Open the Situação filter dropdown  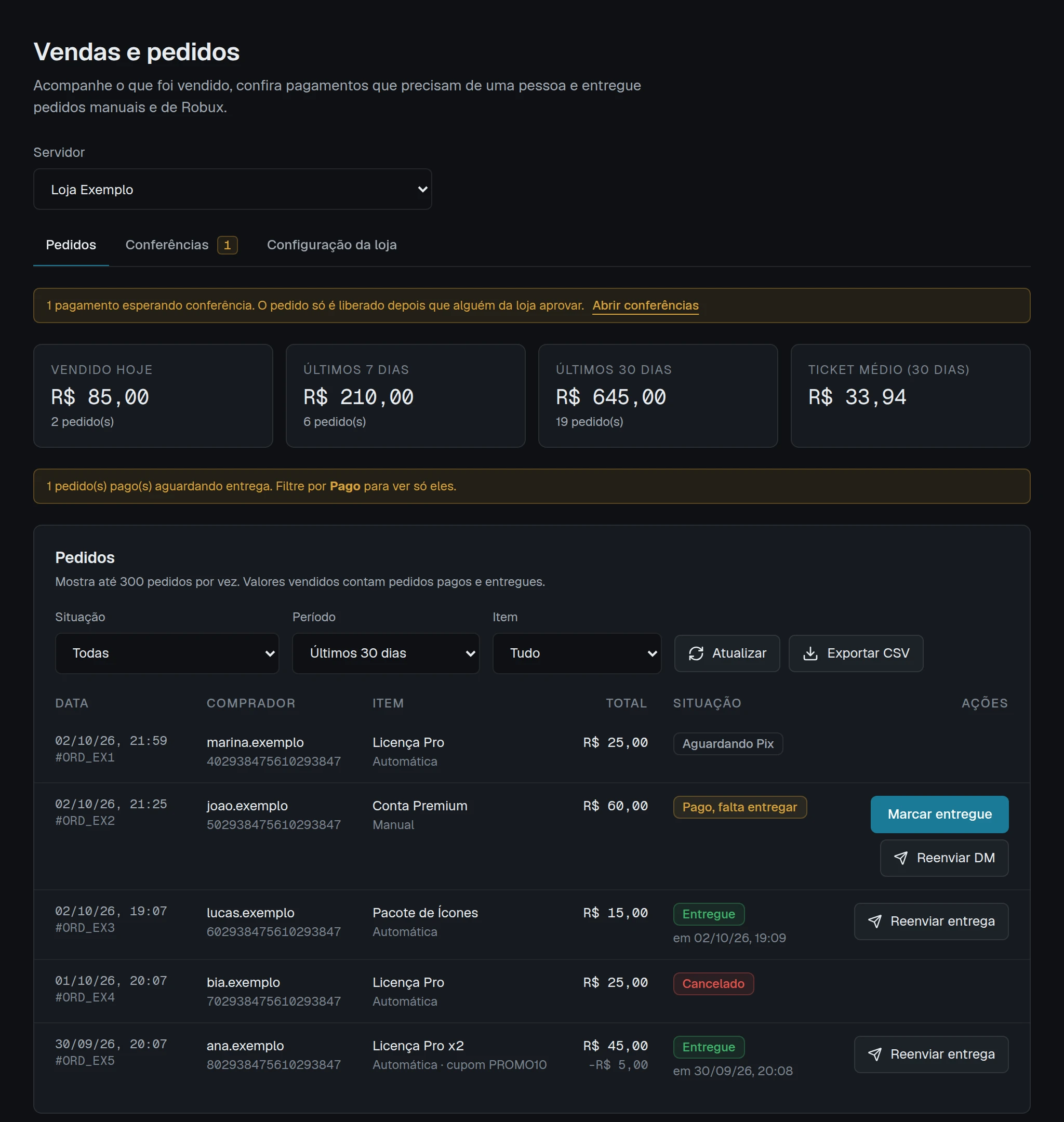pyautogui.click(x=167, y=653)
